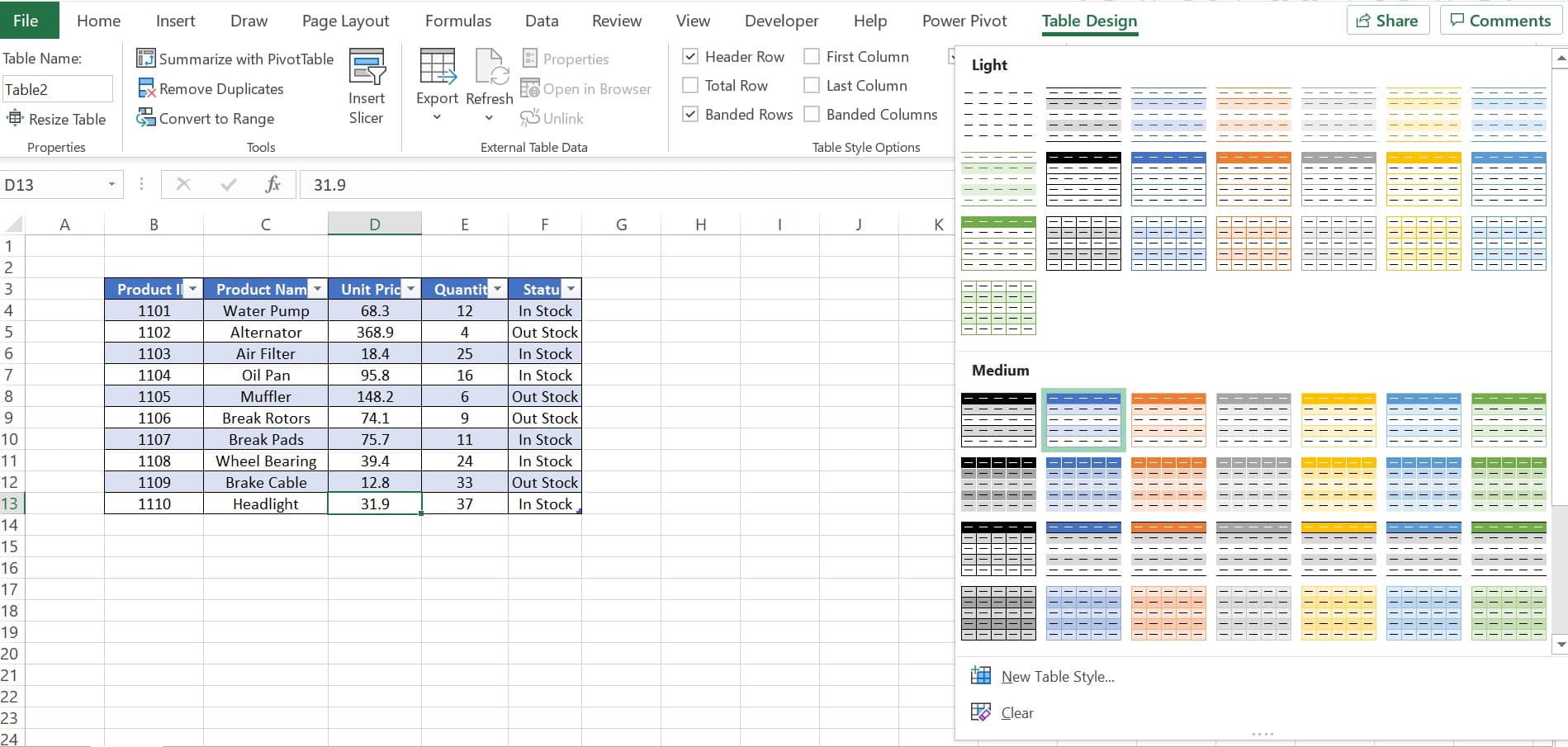This screenshot has width=1568, height=747.
Task: Open the Status column filter dropdown
Action: click(570, 288)
